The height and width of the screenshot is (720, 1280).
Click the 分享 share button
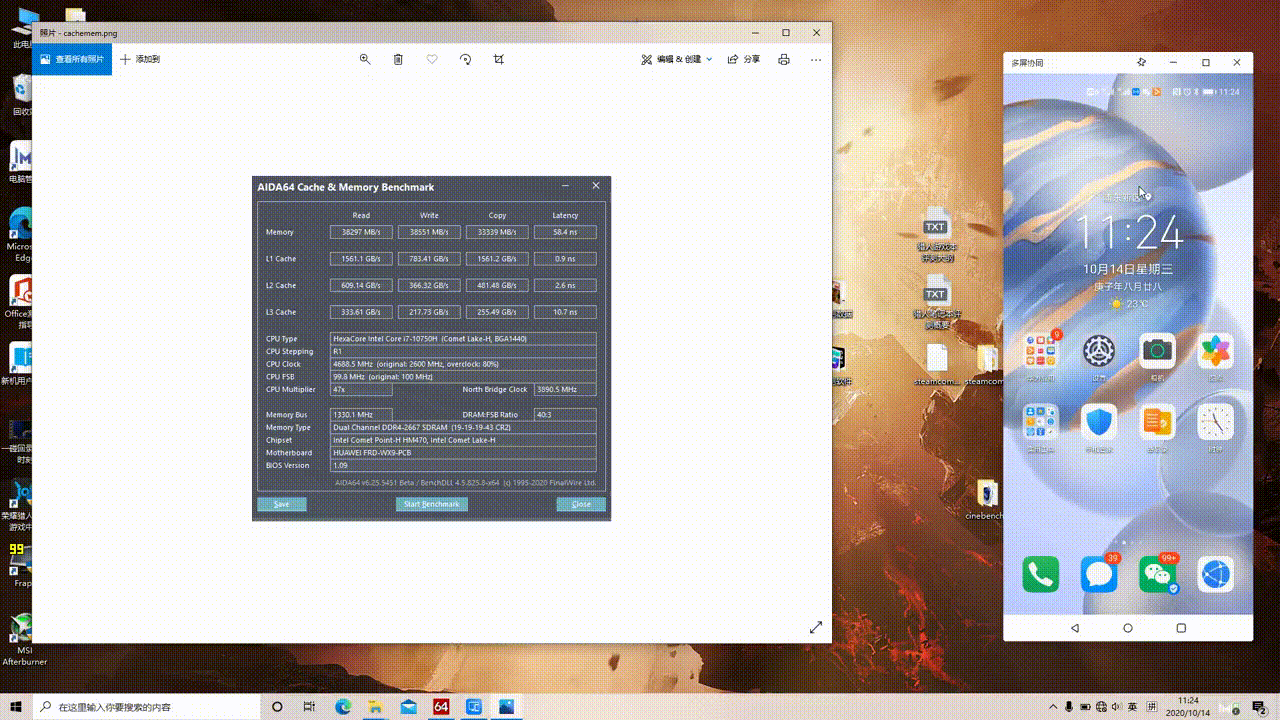743,60
